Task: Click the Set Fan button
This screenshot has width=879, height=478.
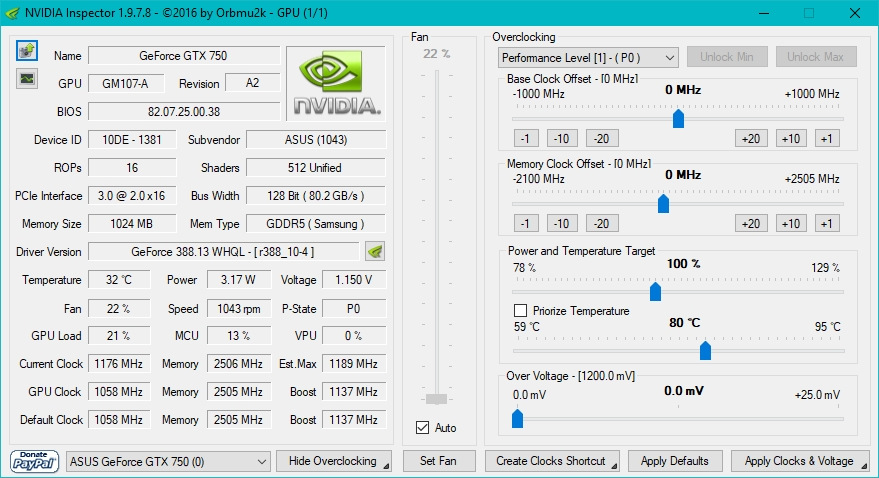Action: tap(438, 461)
